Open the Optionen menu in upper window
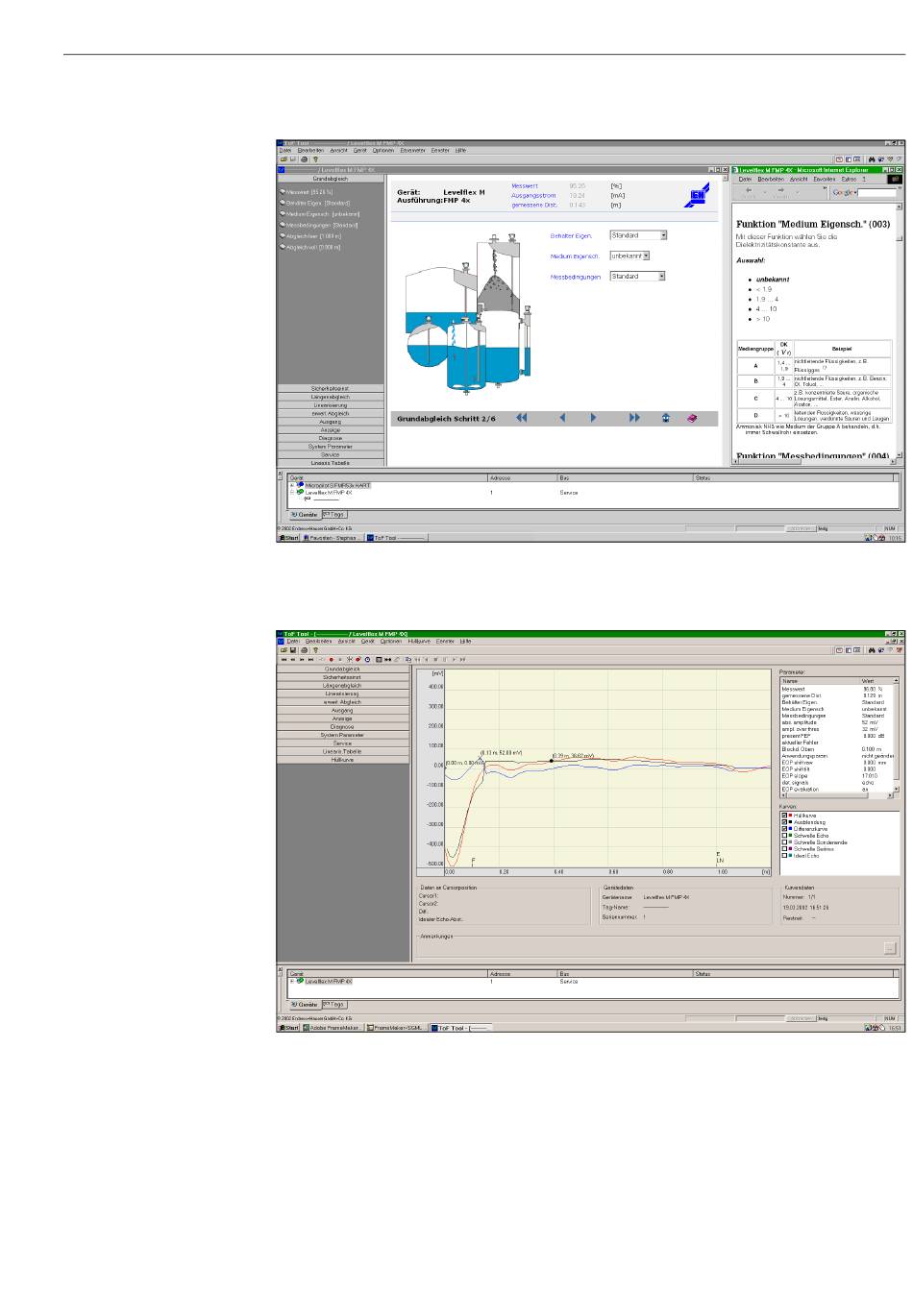The image size is (913, 1316). pos(382,151)
